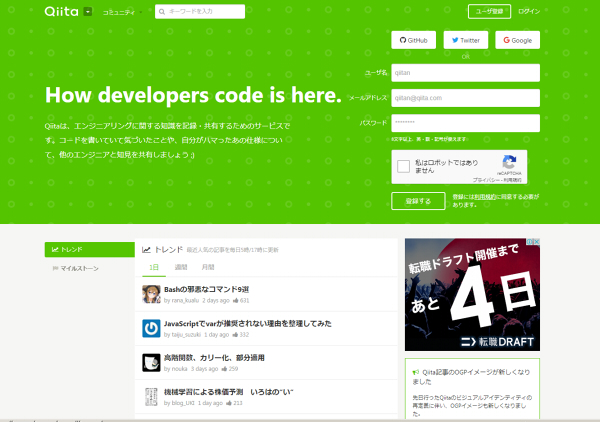This screenshot has height=422, width=600.
Task: Click the like count 332
Action: point(241,335)
